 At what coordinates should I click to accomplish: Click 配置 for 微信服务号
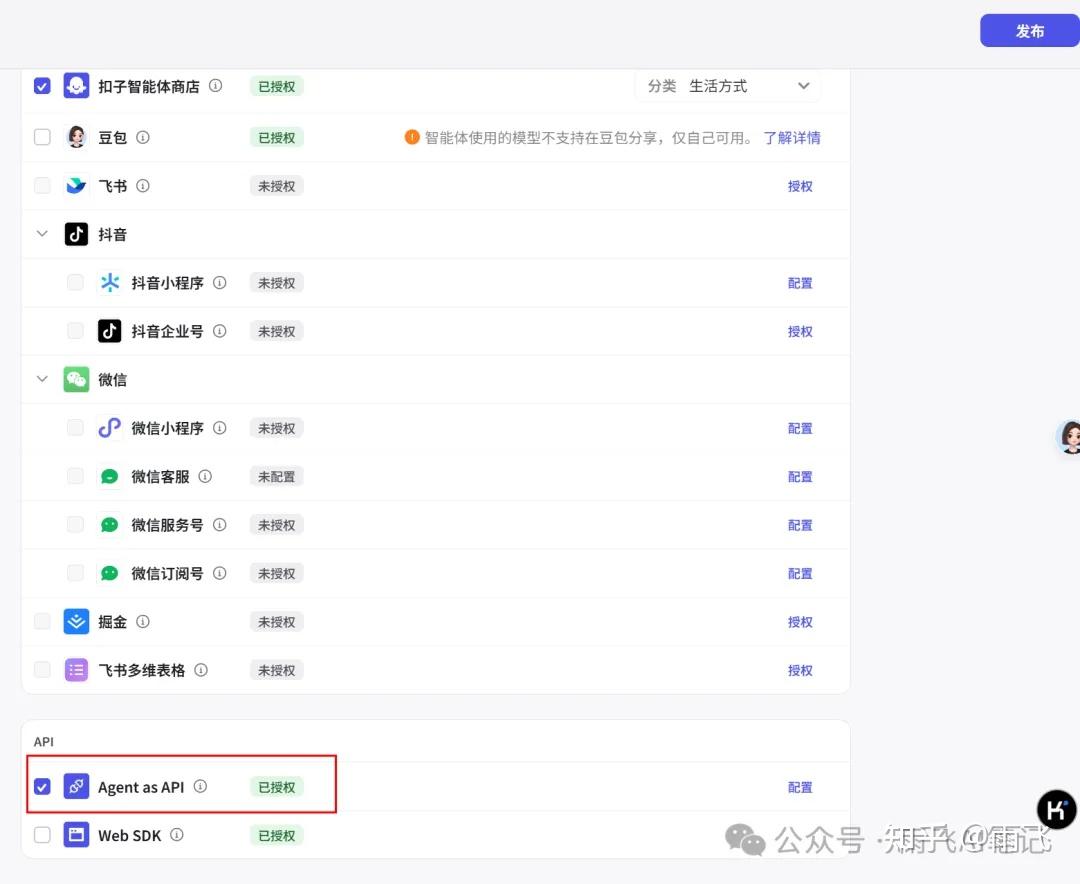pyautogui.click(x=800, y=524)
